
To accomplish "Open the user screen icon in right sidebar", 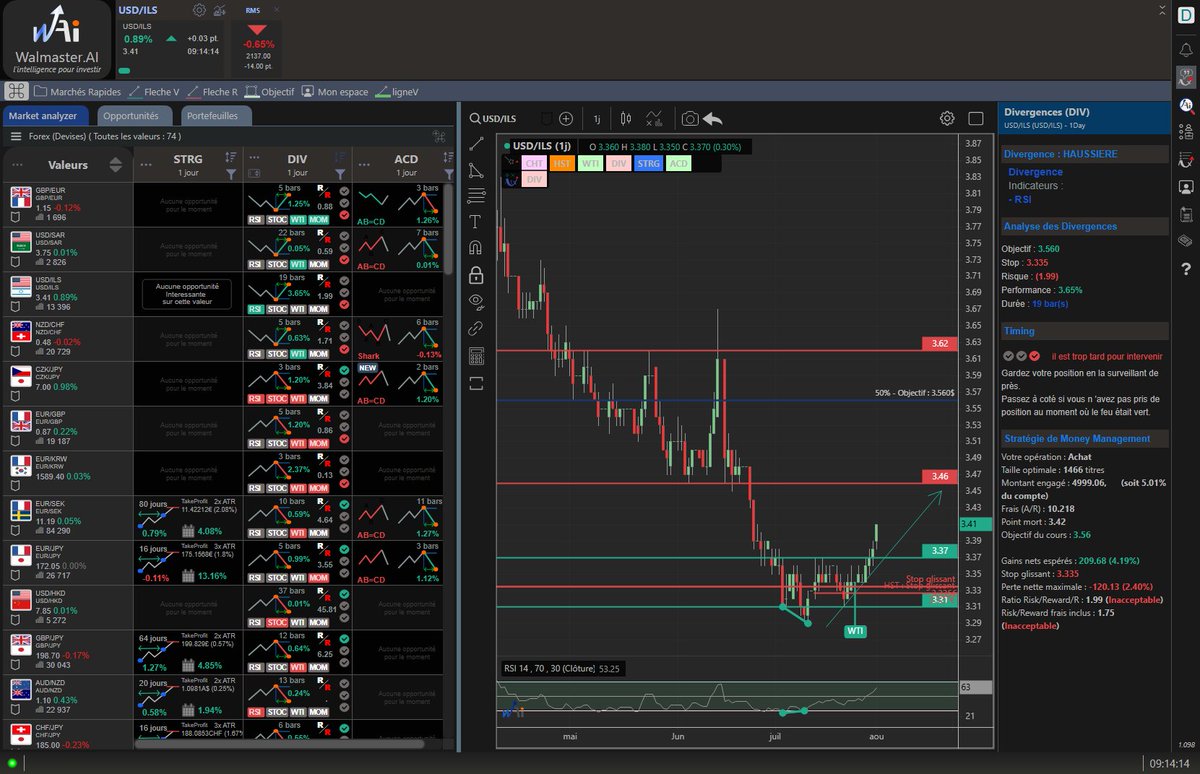I will coord(1186,186).
